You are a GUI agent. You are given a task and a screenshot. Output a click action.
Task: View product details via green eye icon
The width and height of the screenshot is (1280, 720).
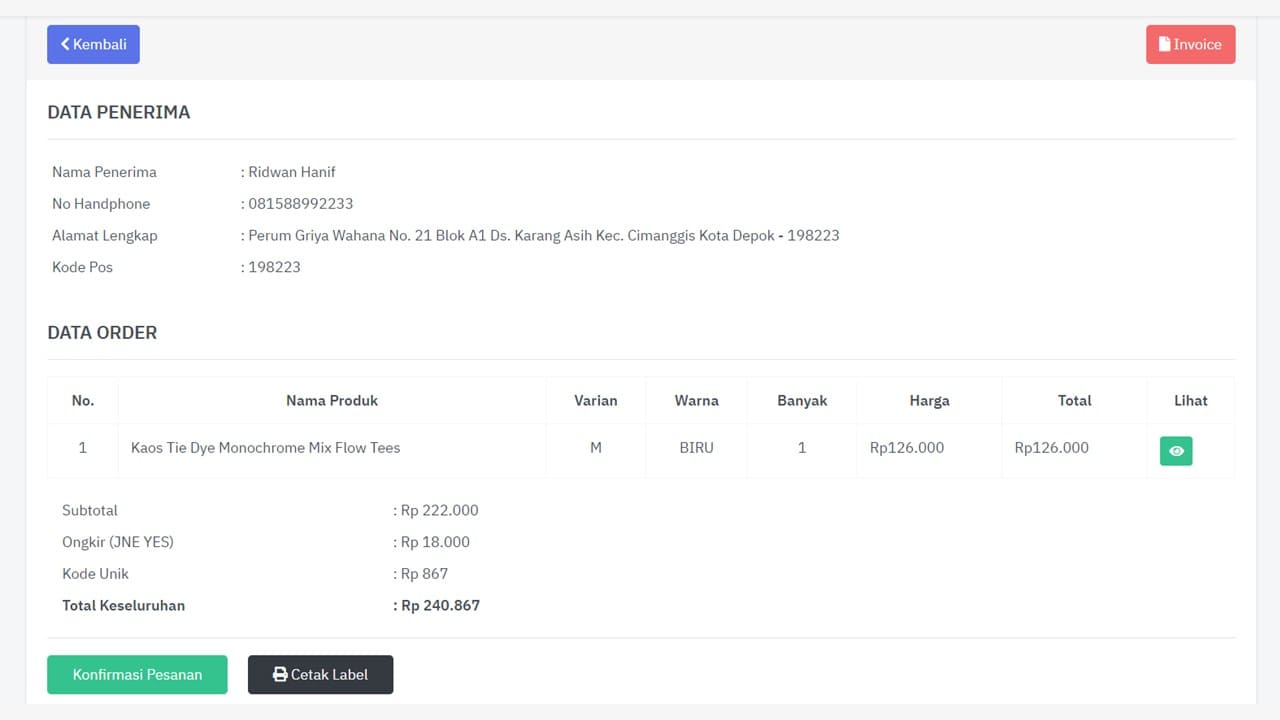point(1176,451)
